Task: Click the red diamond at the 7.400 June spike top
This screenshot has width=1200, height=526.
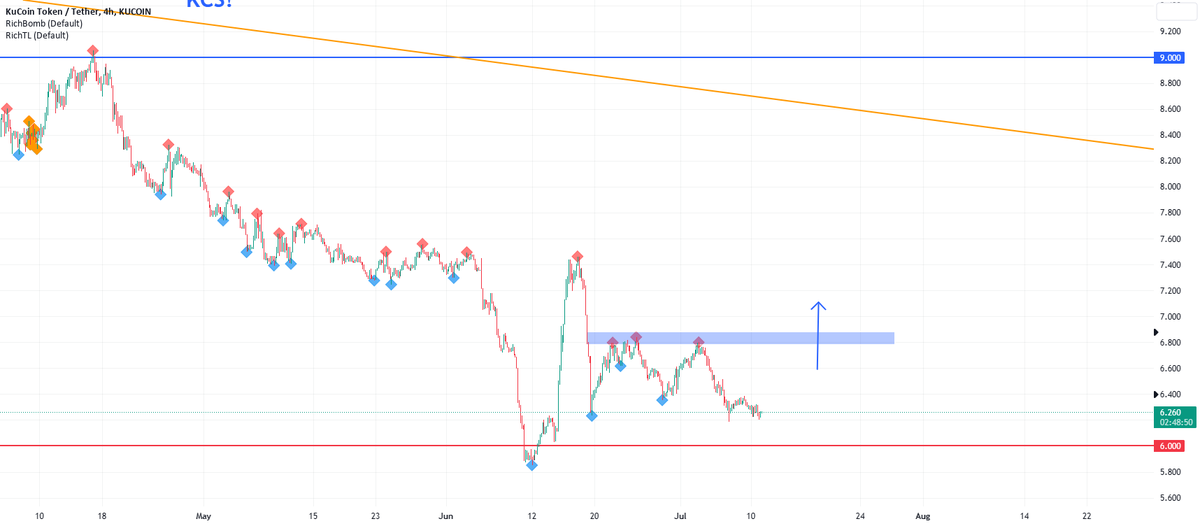Action: [x=577, y=256]
